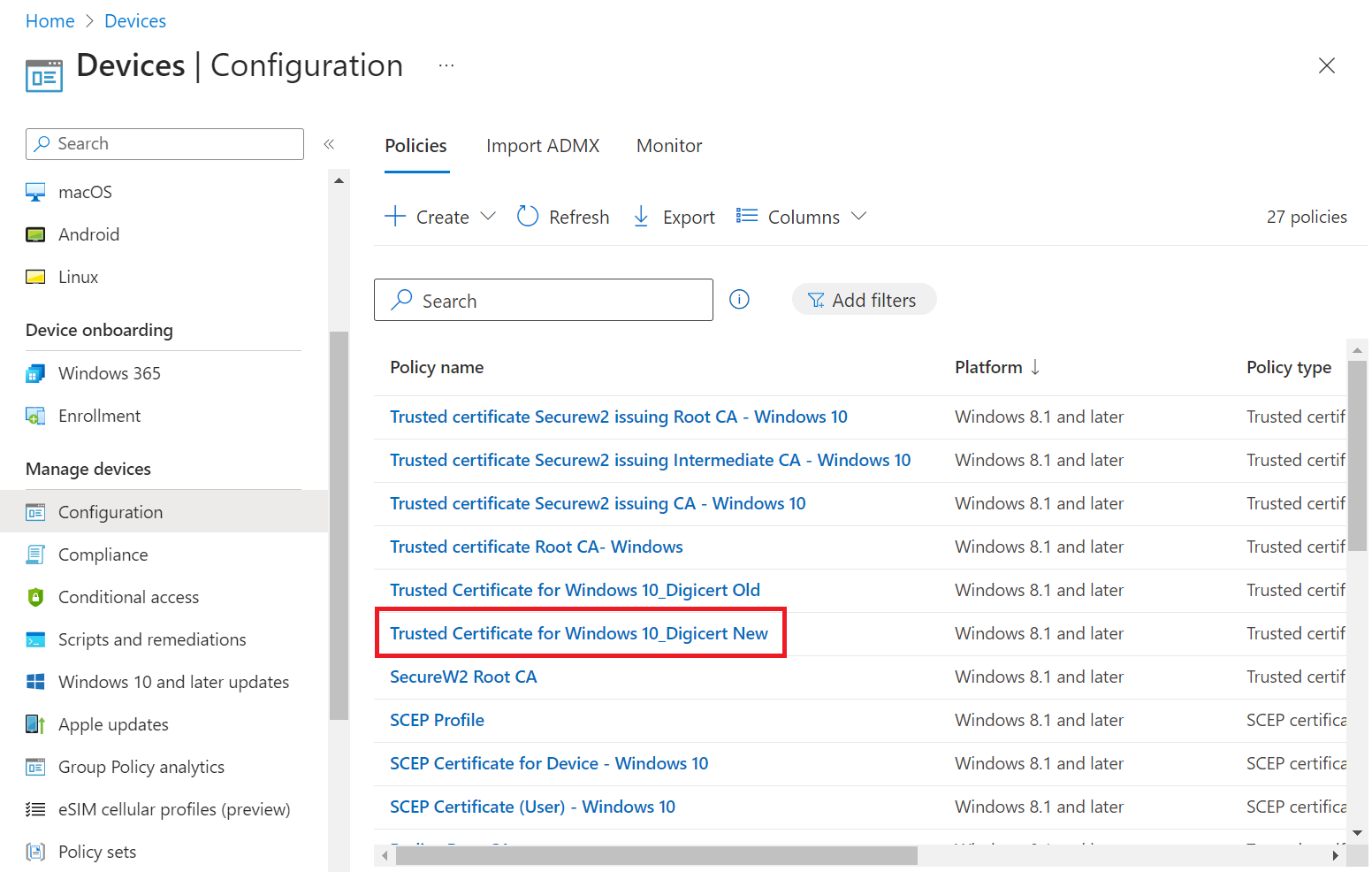Click the Configuration icon in sidebar
This screenshot has width=1372, height=872.
[35, 512]
